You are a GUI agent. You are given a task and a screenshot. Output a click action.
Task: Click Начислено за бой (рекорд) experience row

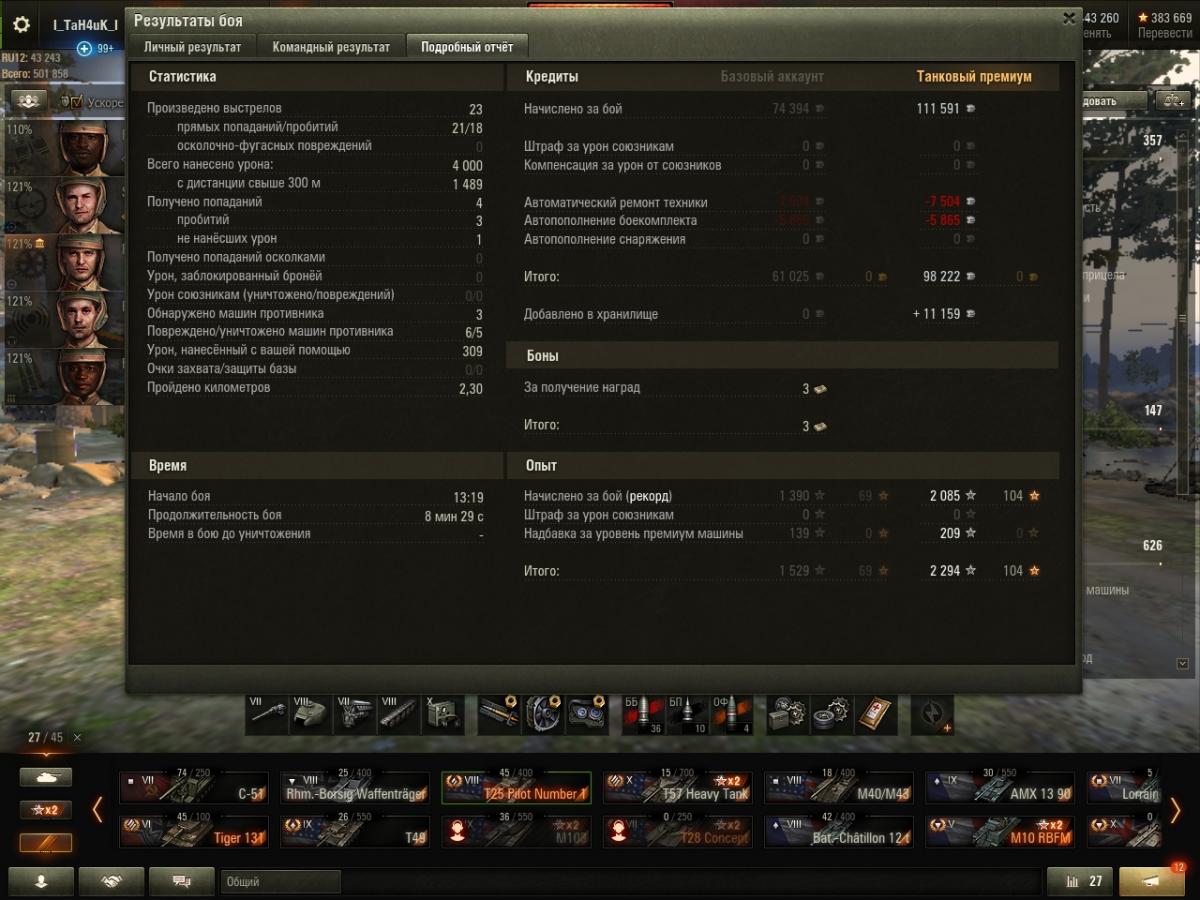pos(782,496)
